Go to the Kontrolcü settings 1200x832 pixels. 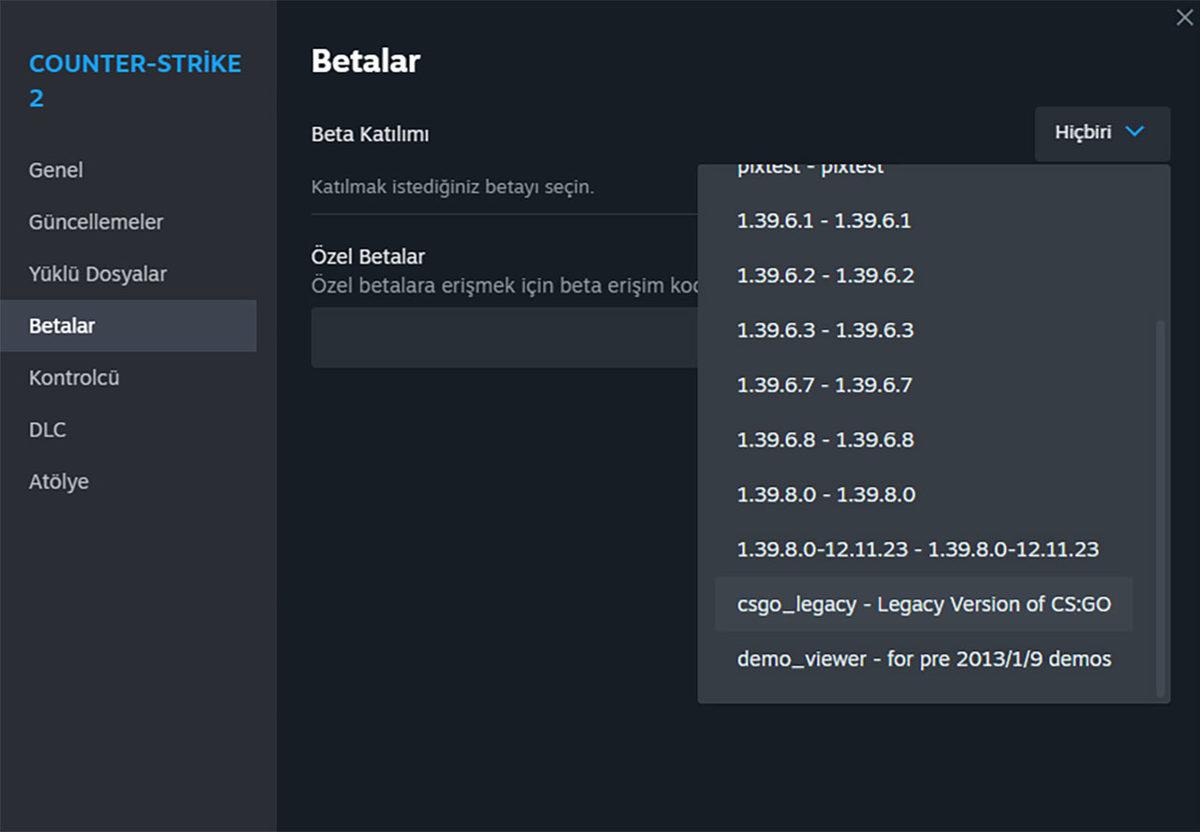click(x=74, y=377)
